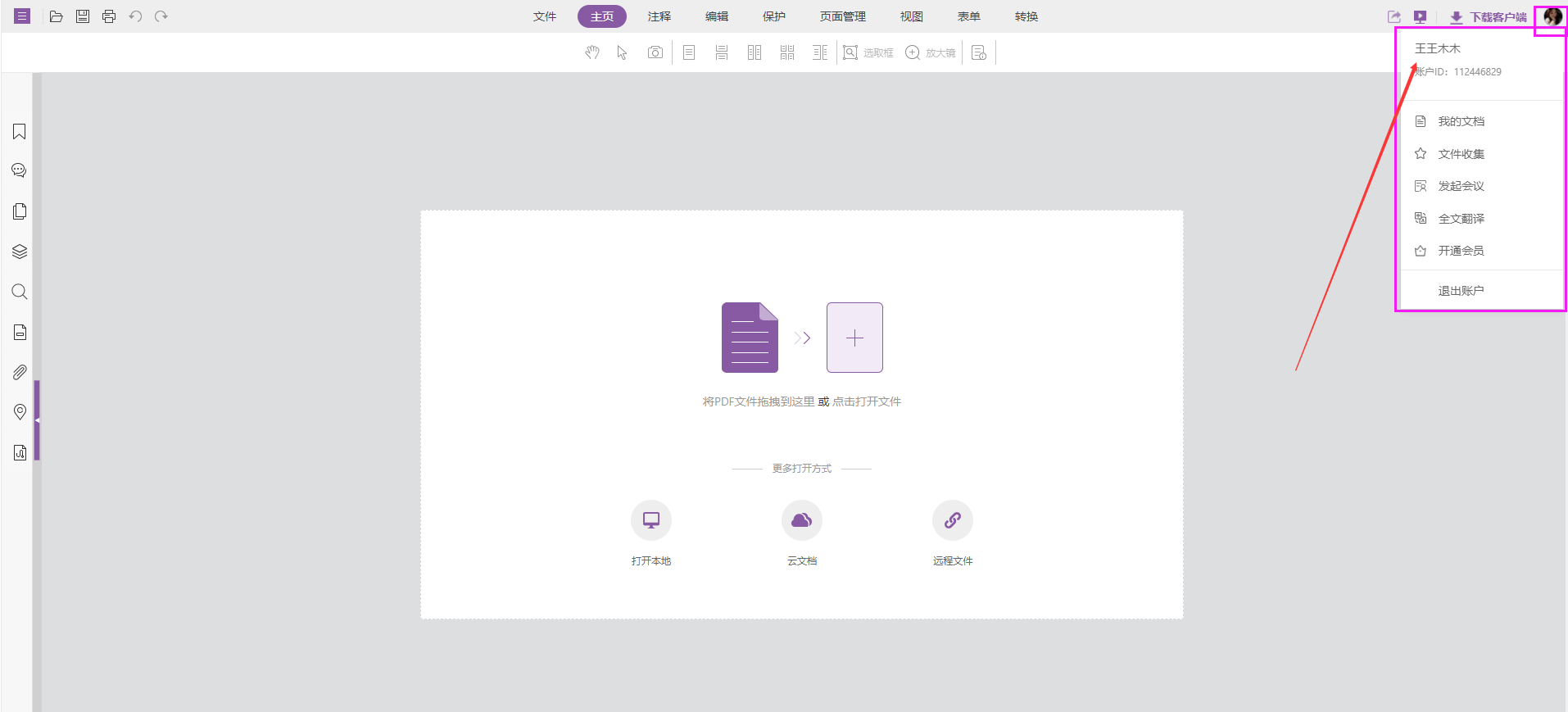1568x712 pixels.
Task: Click the purple PDF document icon
Action: [x=750, y=338]
